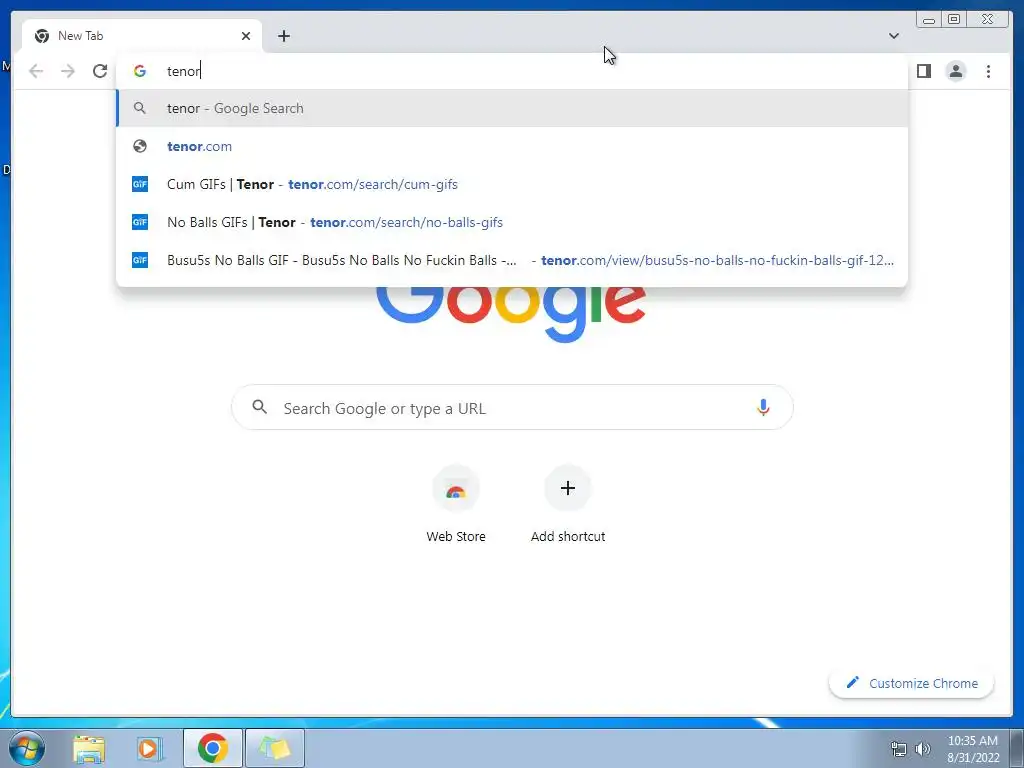This screenshot has width=1024, height=768.
Task: Expand the tab search chevron
Action: click(x=893, y=36)
